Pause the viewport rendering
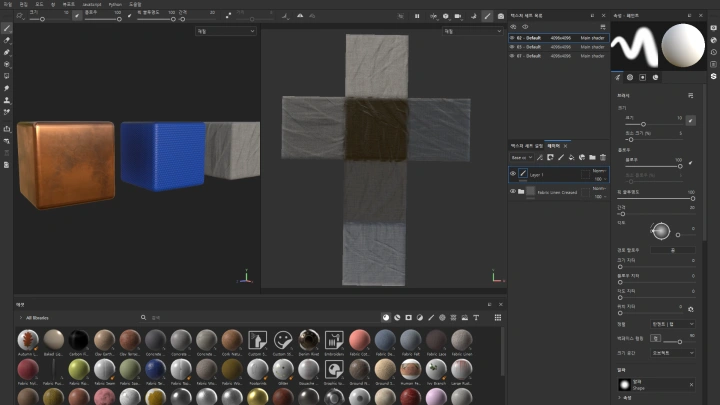The image size is (720, 405). pyautogui.click(x=417, y=16)
